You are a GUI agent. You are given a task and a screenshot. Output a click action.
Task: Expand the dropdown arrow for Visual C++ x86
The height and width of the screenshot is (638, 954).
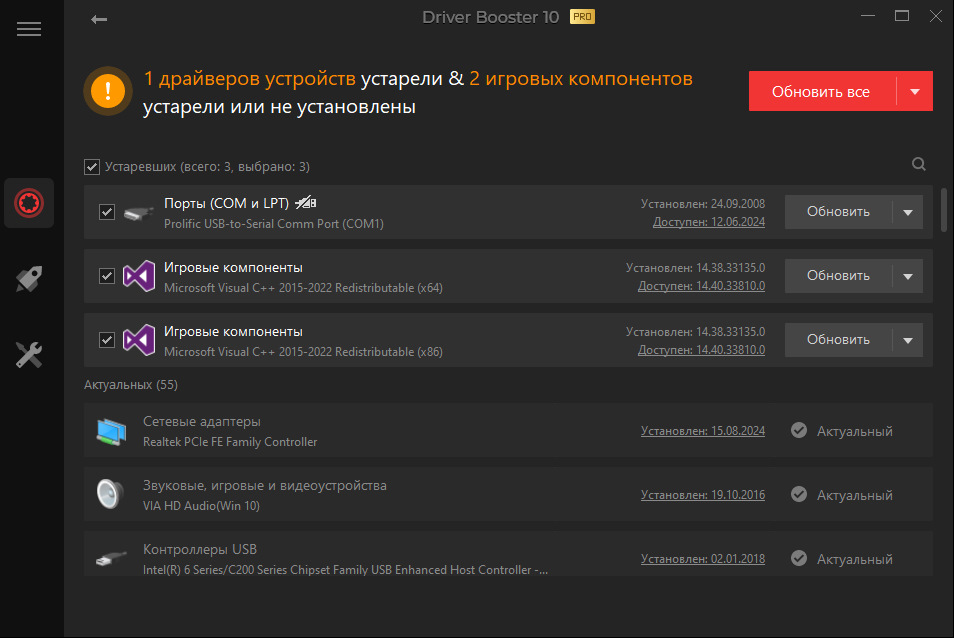[x=908, y=340]
